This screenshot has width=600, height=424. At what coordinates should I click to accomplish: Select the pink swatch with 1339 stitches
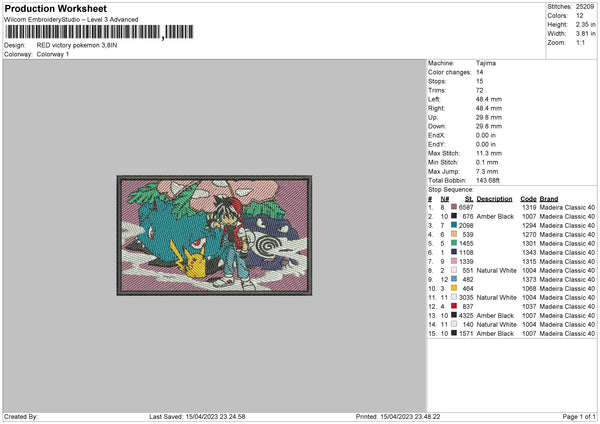(x=454, y=261)
